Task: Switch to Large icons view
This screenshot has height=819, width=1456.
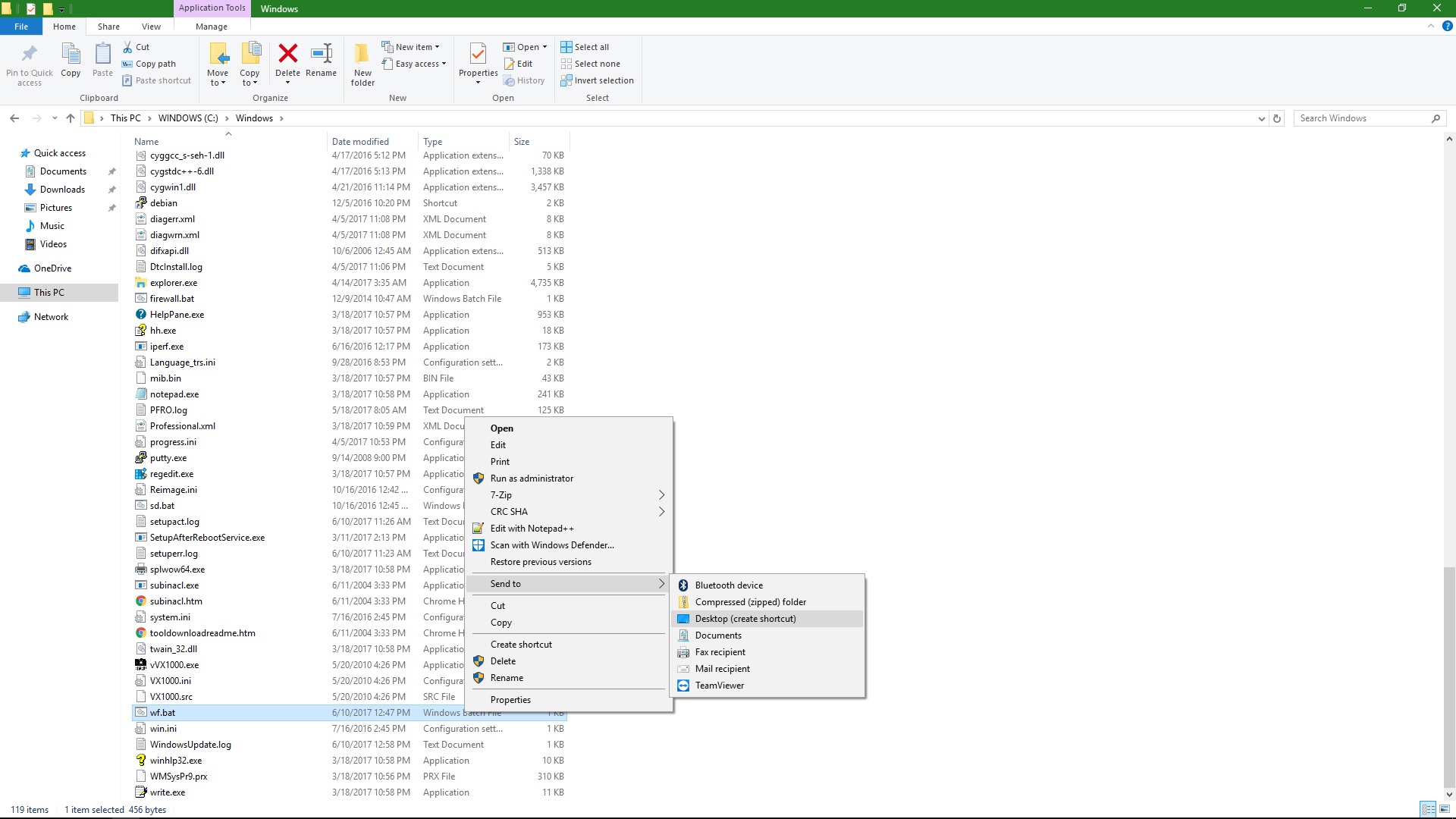Action: pos(1445,809)
